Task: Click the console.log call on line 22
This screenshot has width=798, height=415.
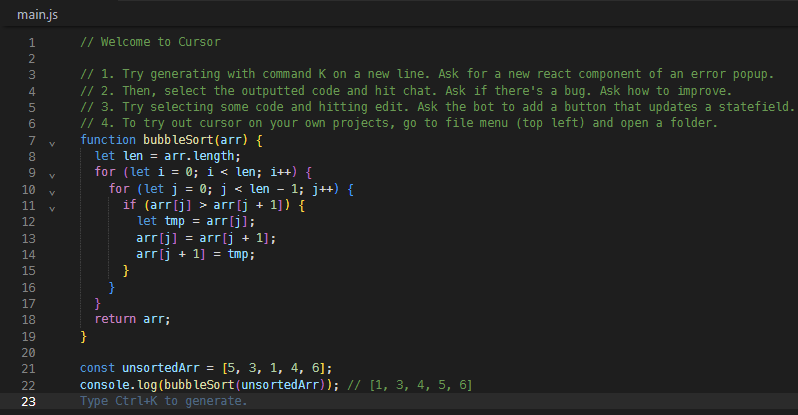Action: [118, 385]
